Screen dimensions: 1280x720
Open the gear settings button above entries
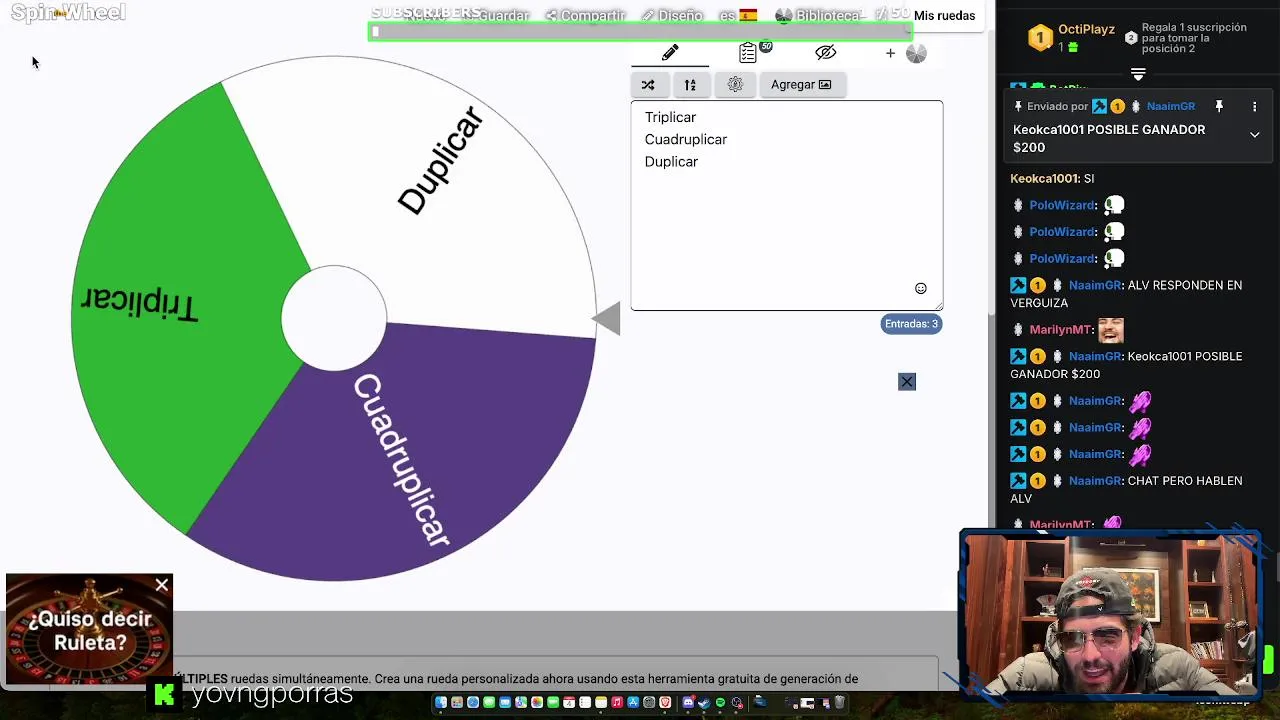tap(735, 85)
